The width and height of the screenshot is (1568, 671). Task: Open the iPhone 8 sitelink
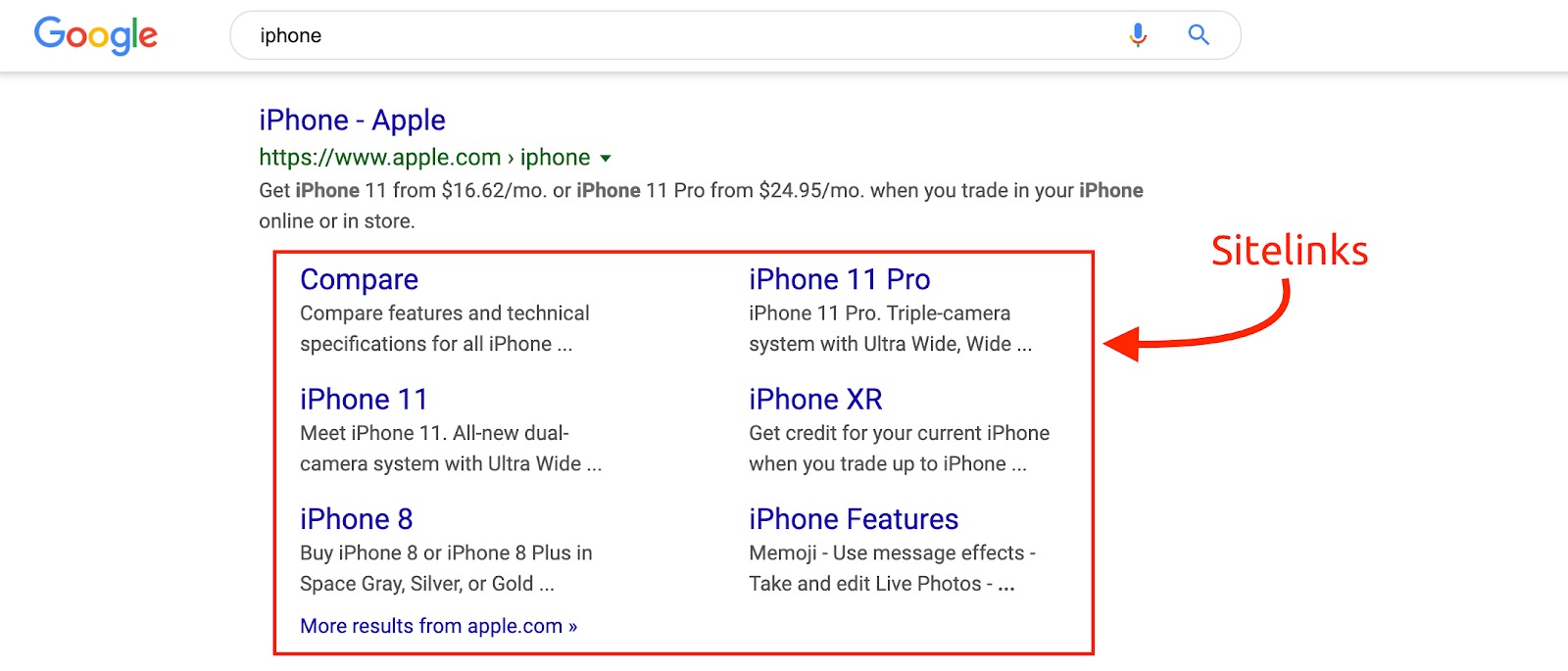pyautogui.click(x=356, y=519)
